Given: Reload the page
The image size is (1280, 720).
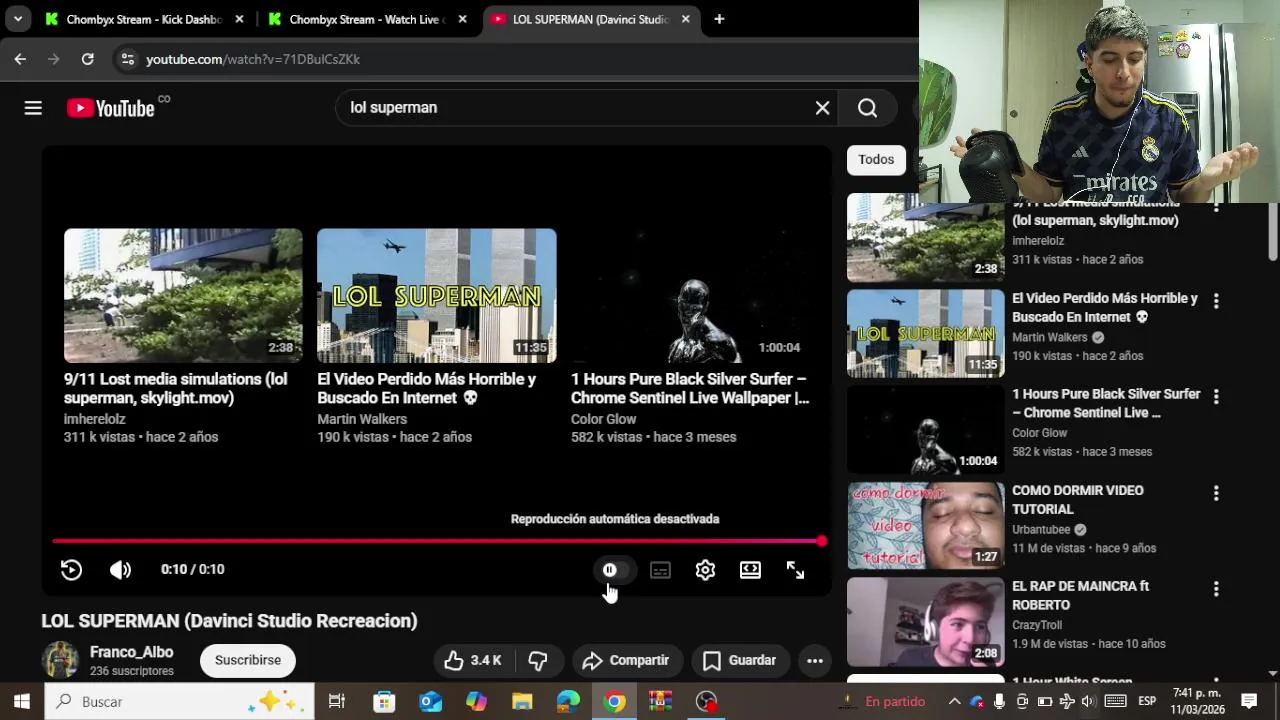Looking at the screenshot, I should pos(88,59).
